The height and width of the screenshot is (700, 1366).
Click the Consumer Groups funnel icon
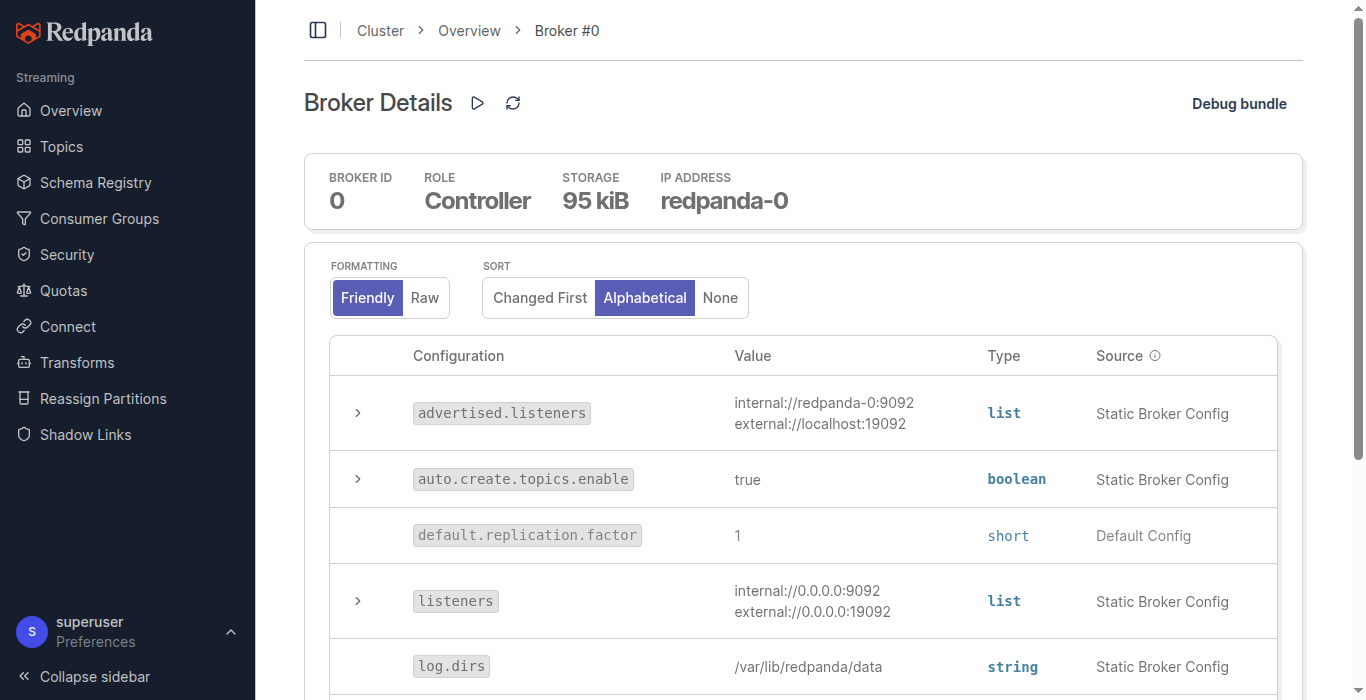(24, 219)
